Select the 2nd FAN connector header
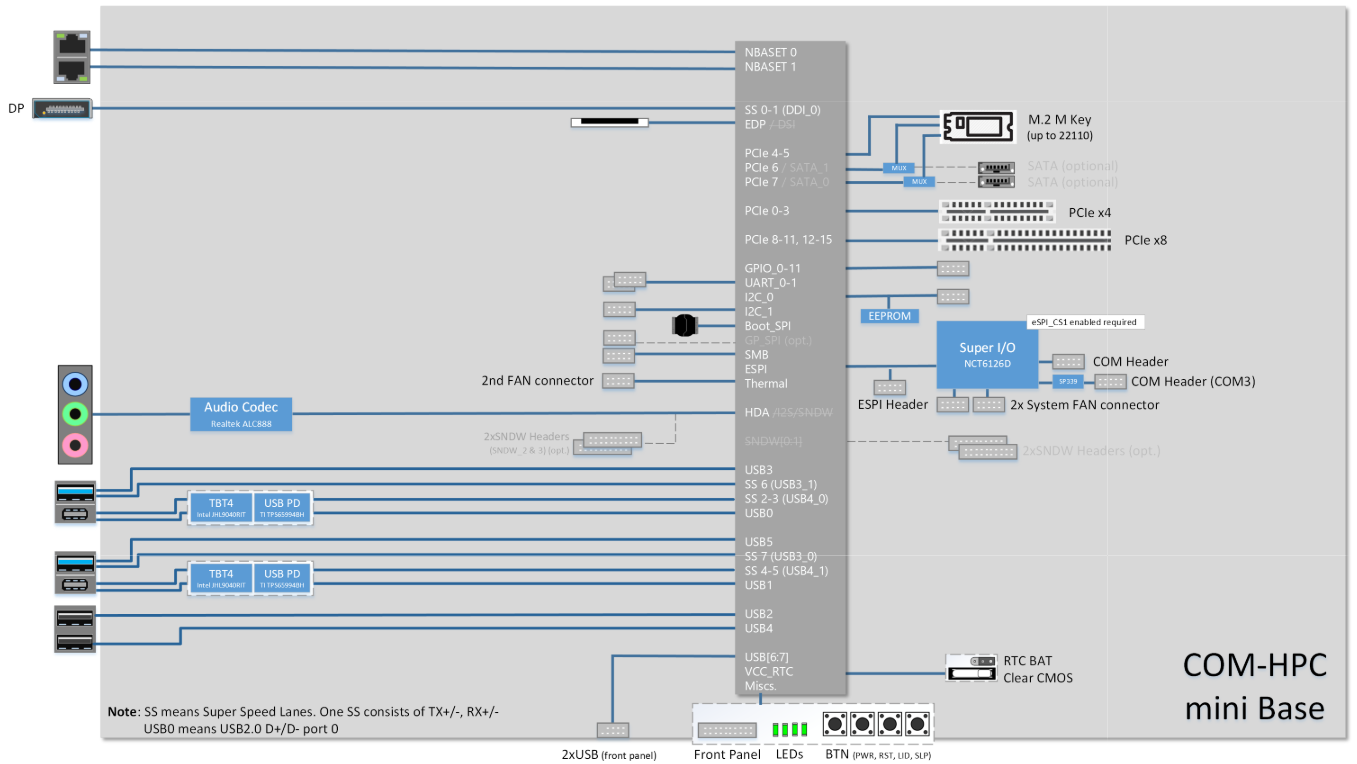This screenshot has height=764, width=1357. (618, 381)
